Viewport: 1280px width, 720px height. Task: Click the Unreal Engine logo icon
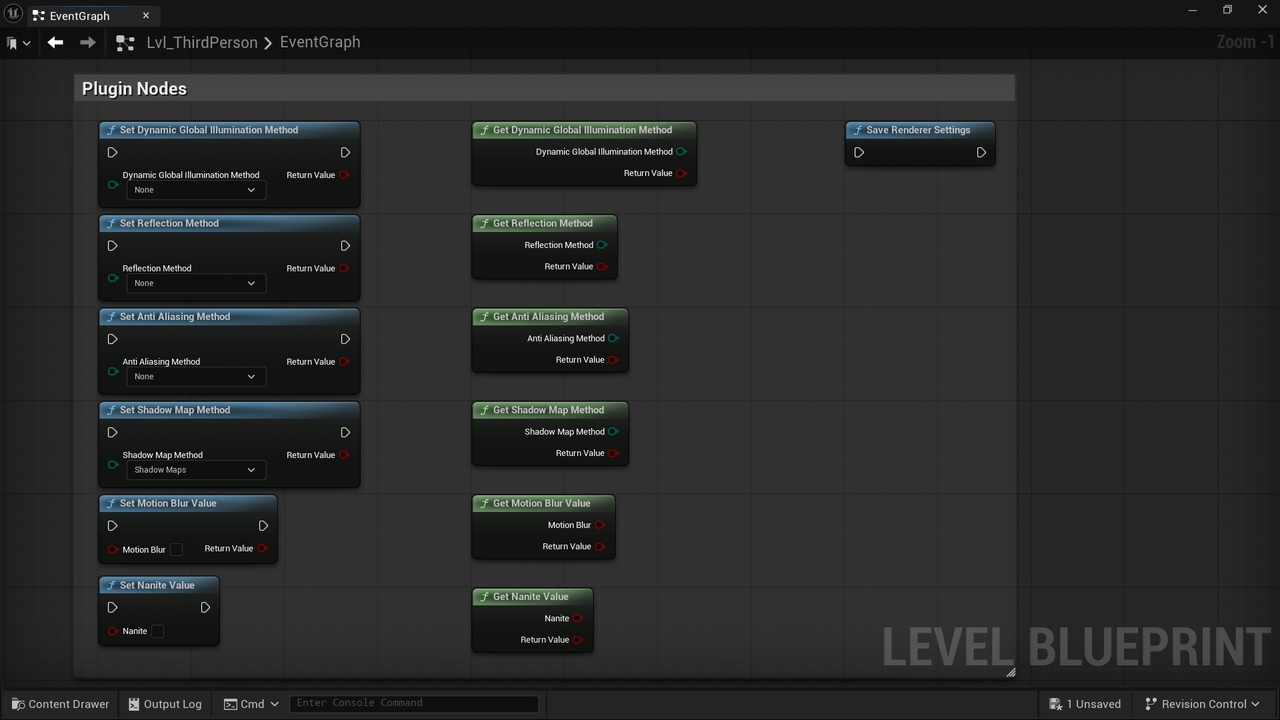(x=13, y=14)
